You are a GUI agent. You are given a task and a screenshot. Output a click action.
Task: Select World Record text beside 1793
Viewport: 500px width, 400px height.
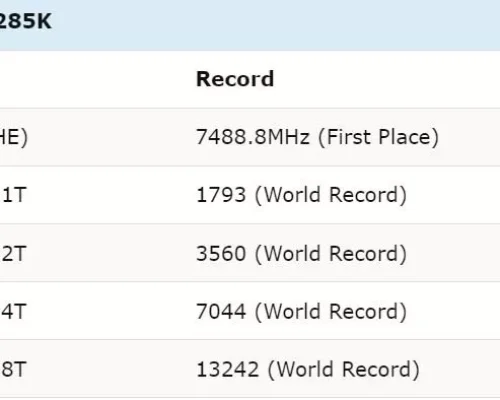331,195
